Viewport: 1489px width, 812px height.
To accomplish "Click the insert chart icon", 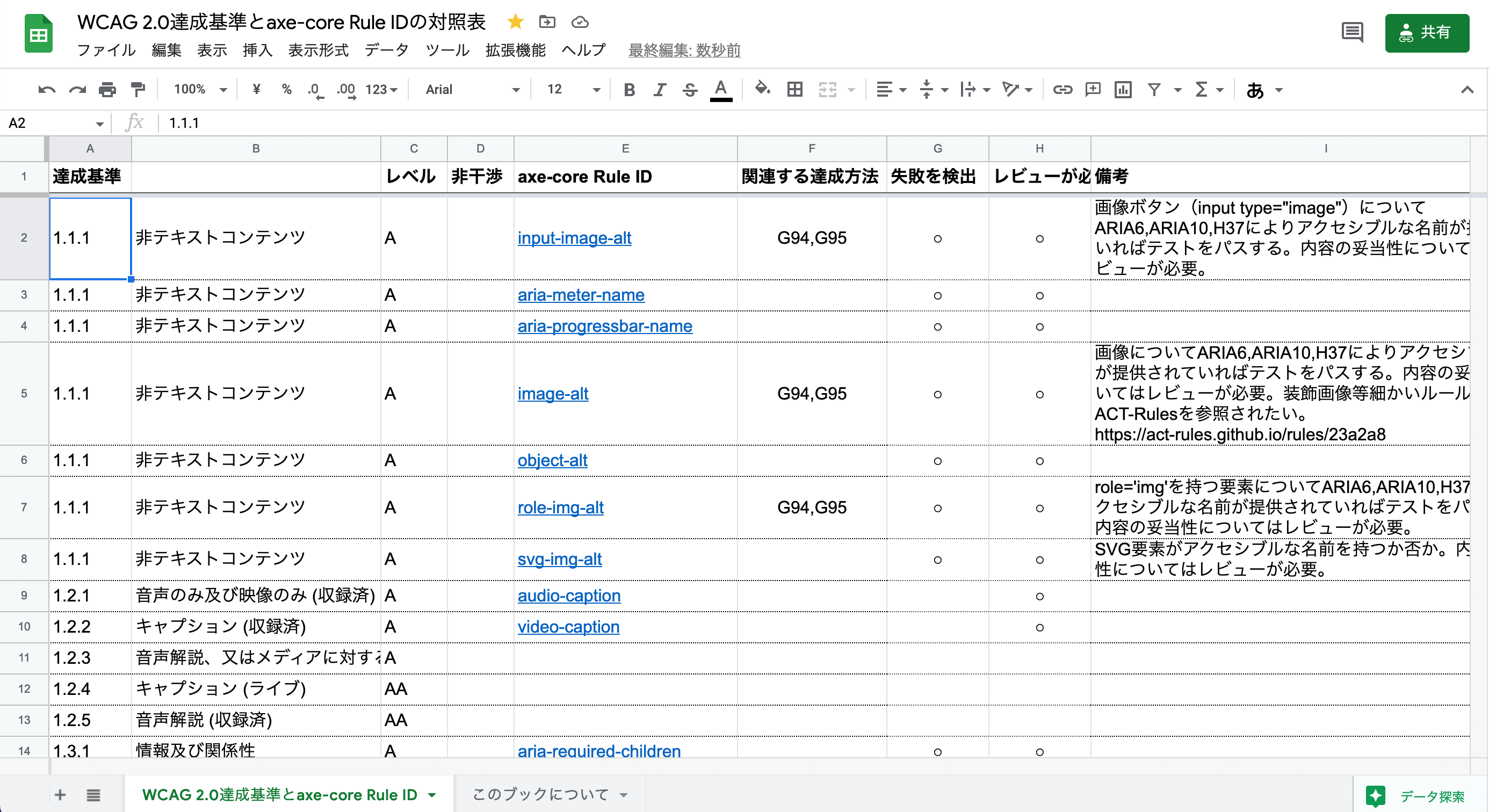I will (x=1123, y=90).
